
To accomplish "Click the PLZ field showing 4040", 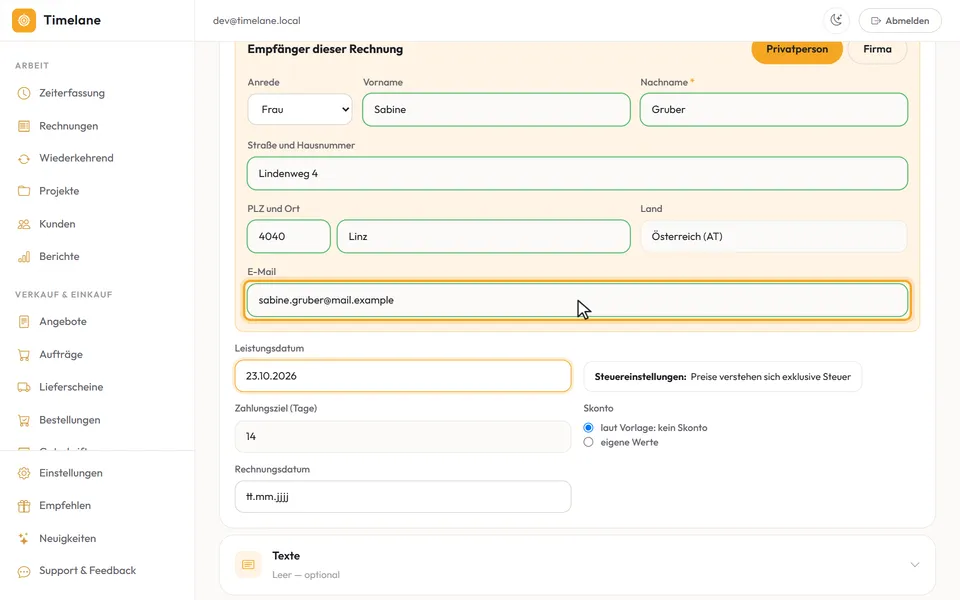I will coord(289,236).
